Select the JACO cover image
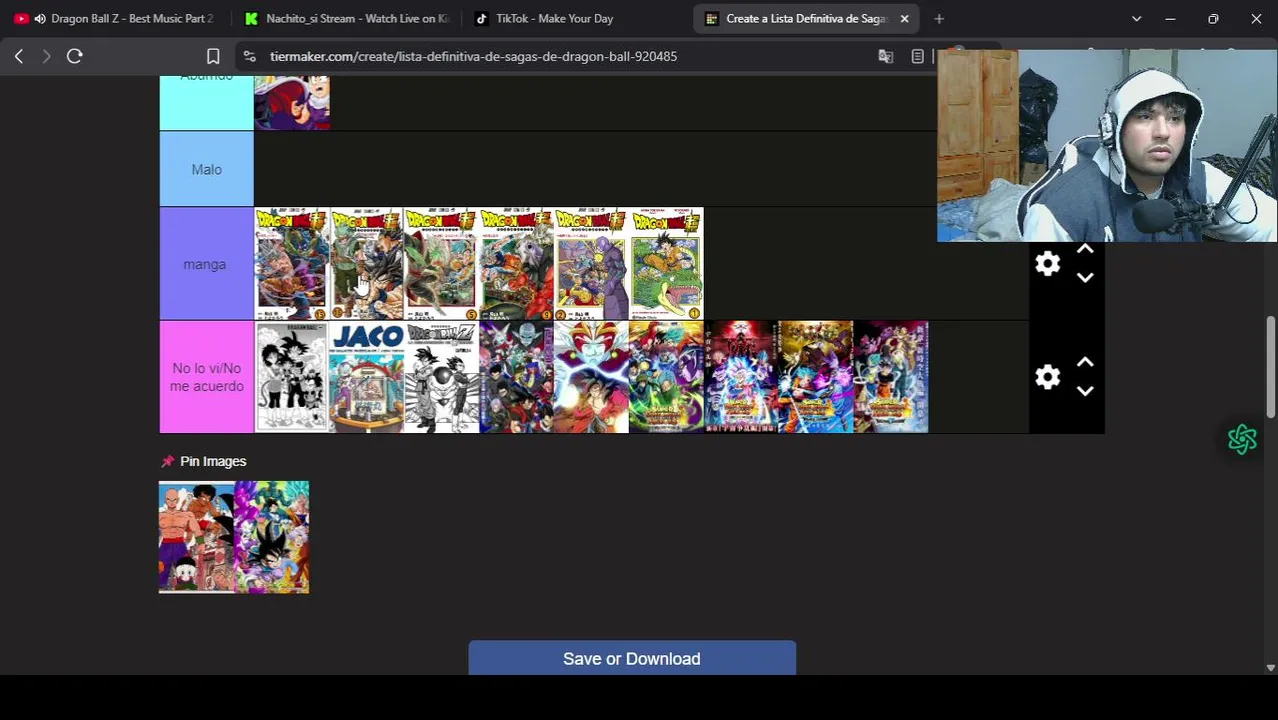This screenshot has height=720, width=1278. (367, 377)
